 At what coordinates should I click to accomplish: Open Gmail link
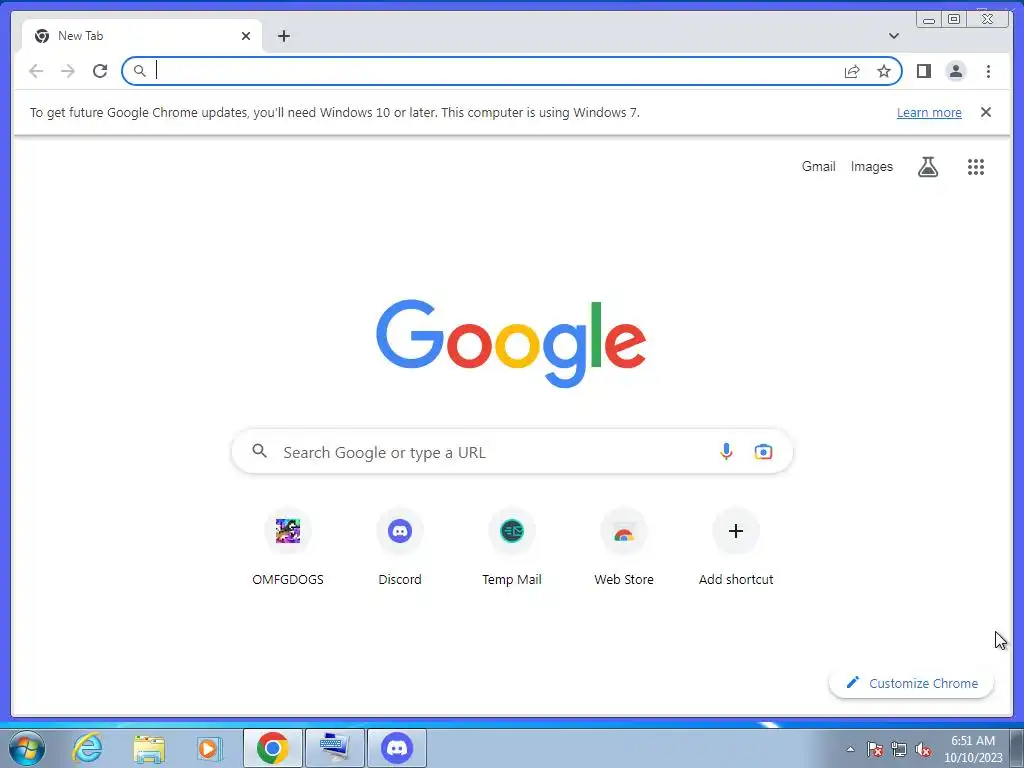pos(818,167)
